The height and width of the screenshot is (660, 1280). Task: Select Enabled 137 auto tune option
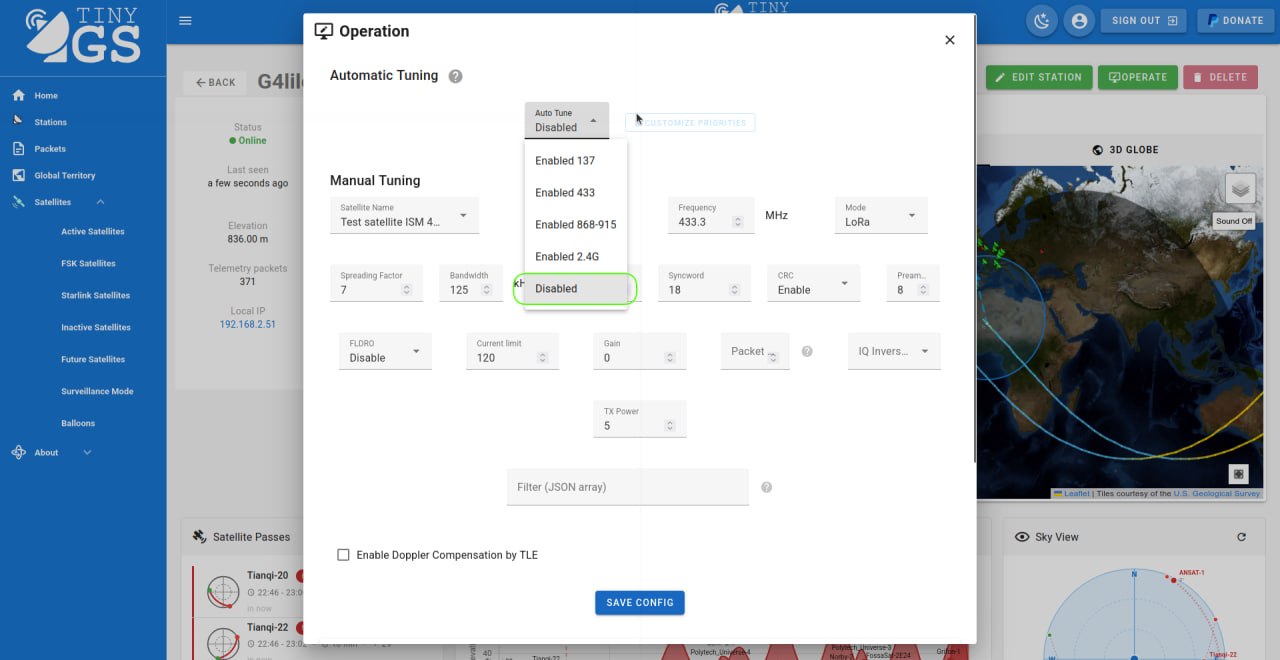click(x=576, y=161)
